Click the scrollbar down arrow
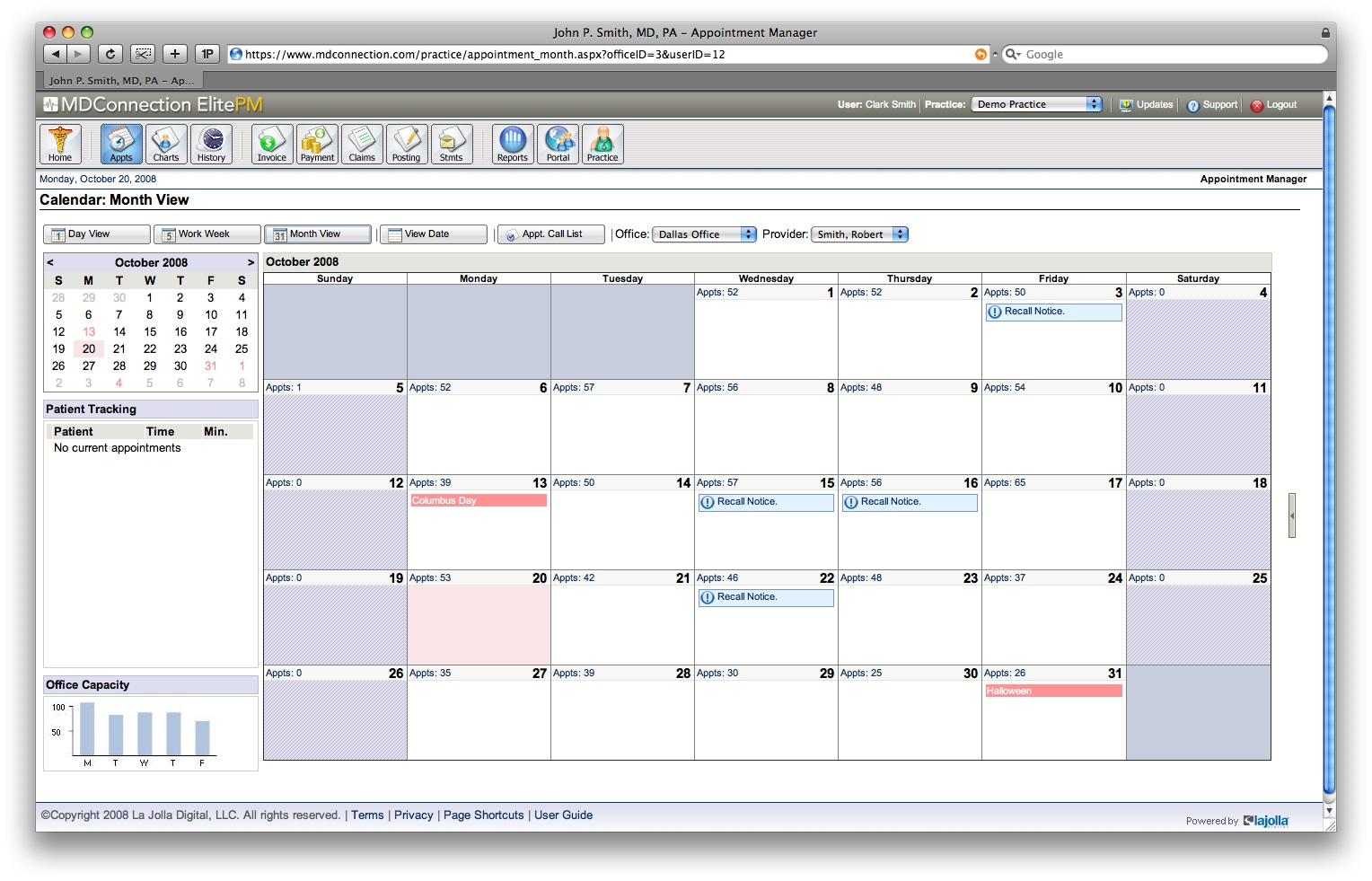The height and width of the screenshot is (881, 1372). point(1330,810)
